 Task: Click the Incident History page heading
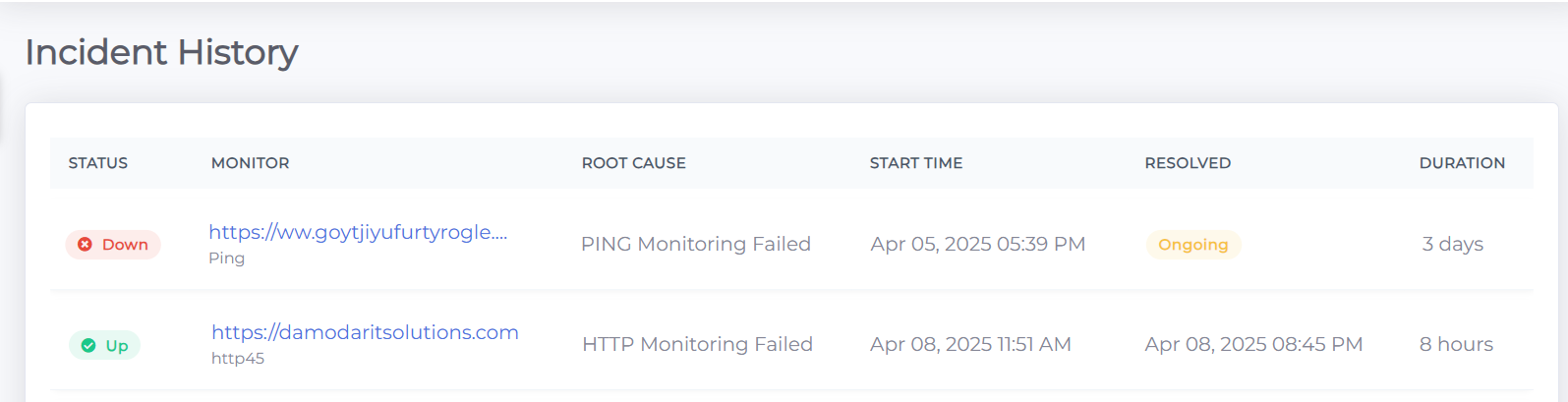pos(162,52)
